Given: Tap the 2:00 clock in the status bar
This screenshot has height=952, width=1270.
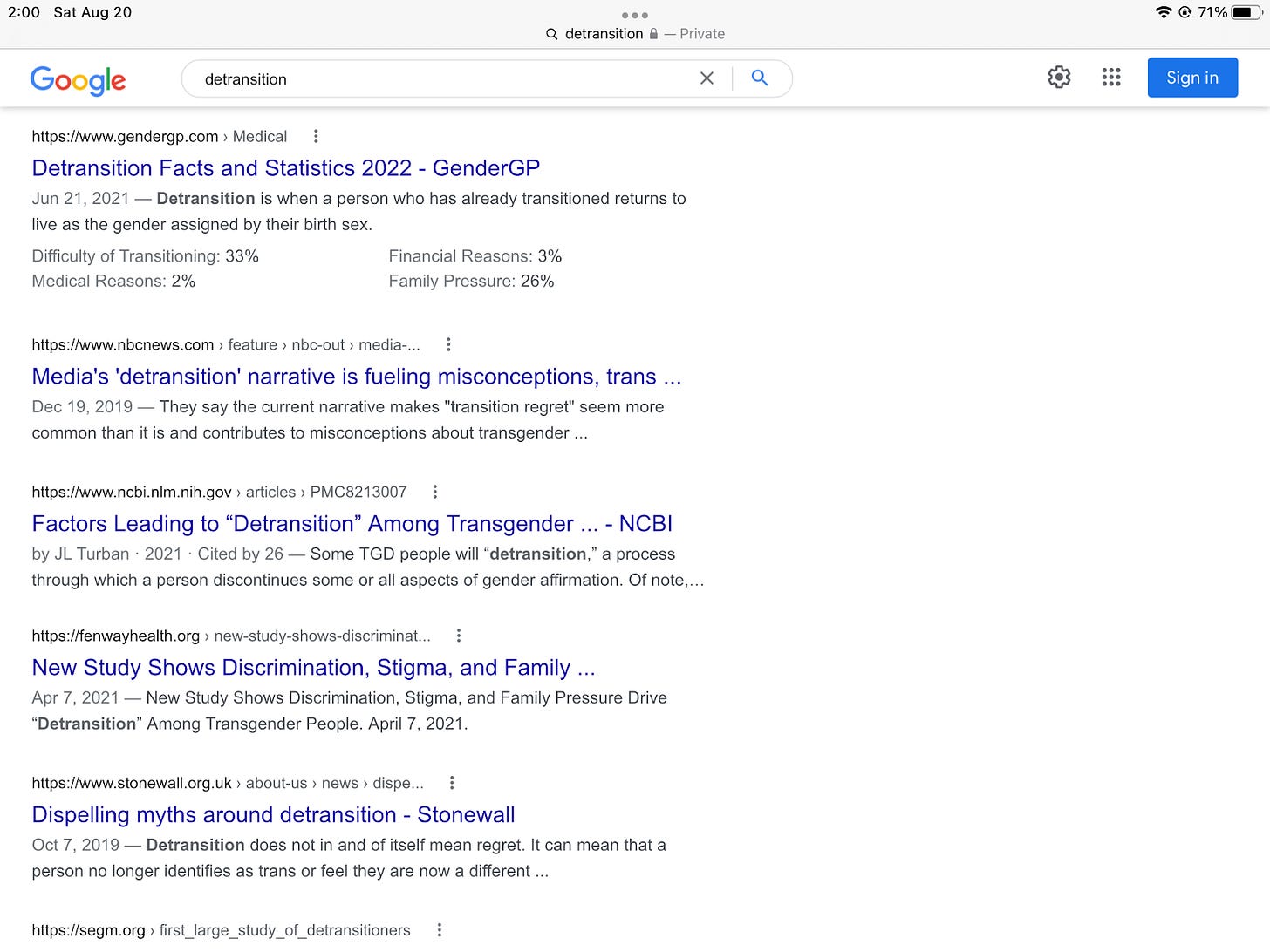Looking at the screenshot, I should 24,12.
